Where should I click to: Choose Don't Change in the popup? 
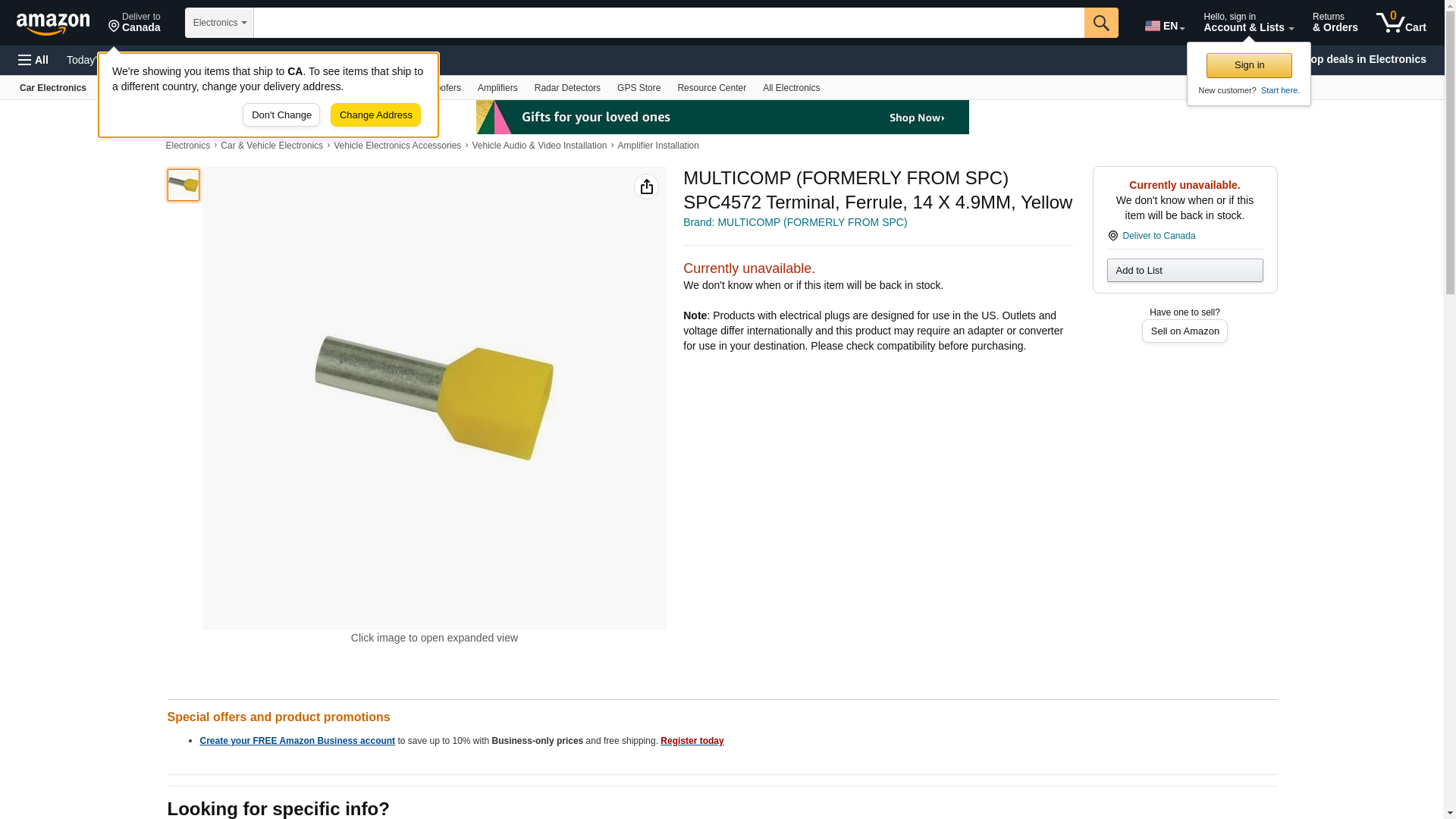(x=281, y=115)
